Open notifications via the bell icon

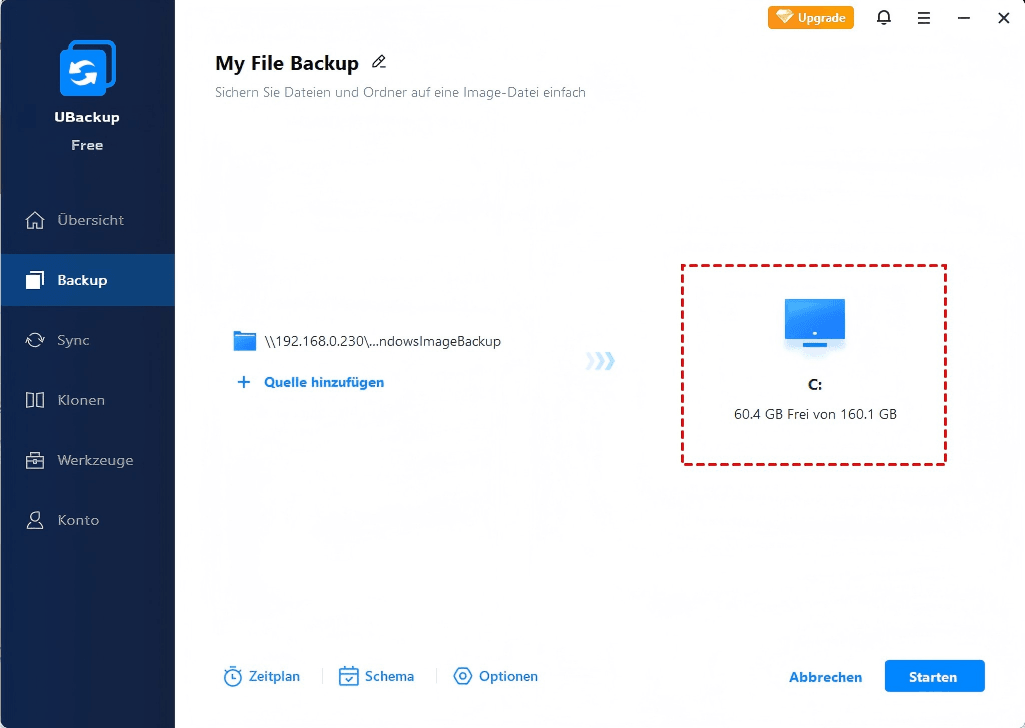[x=884, y=18]
